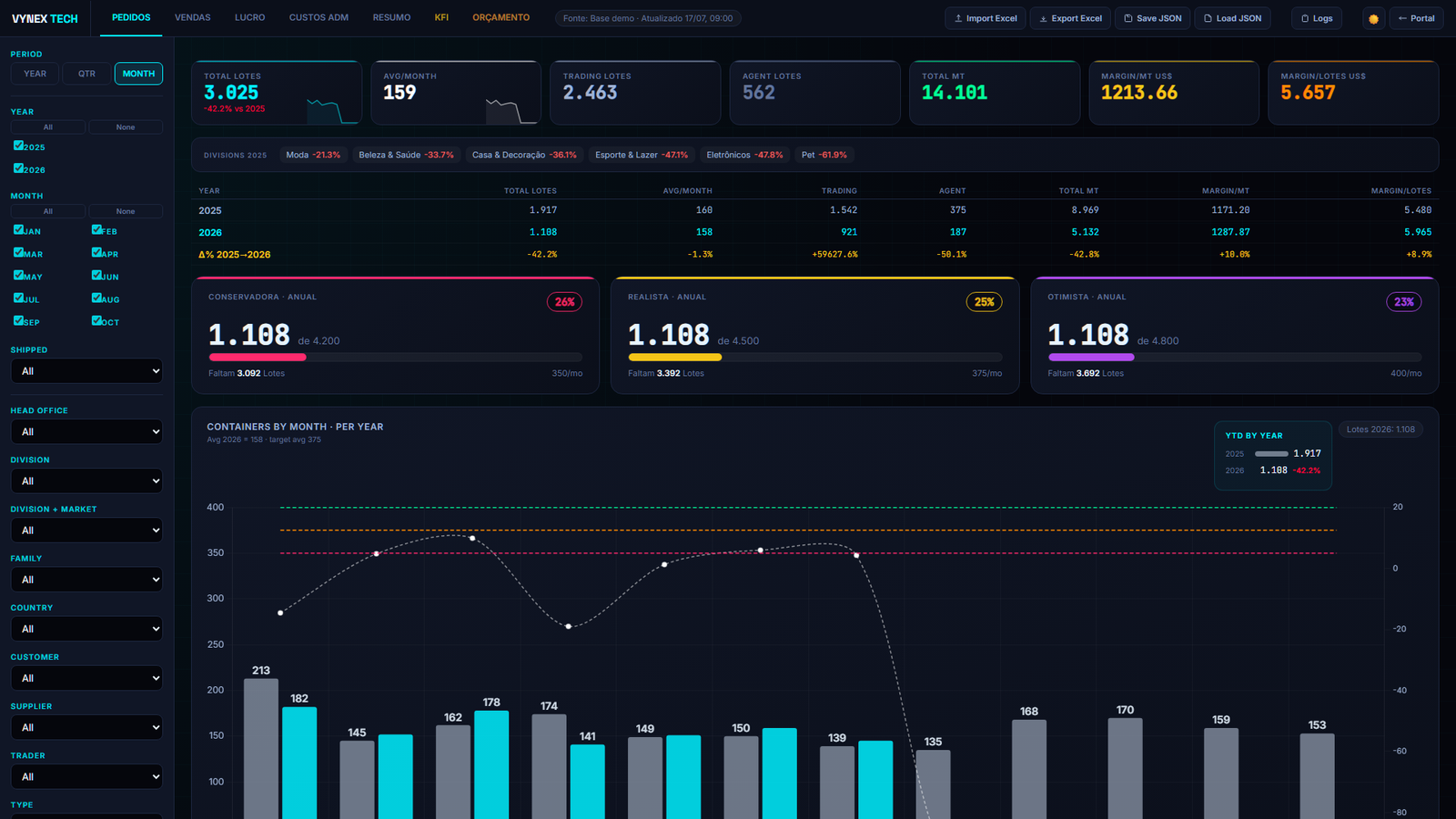The height and width of the screenshot is (819, 1456).
Task: Click the 2025 row in the year table
Action: [814, 210]
